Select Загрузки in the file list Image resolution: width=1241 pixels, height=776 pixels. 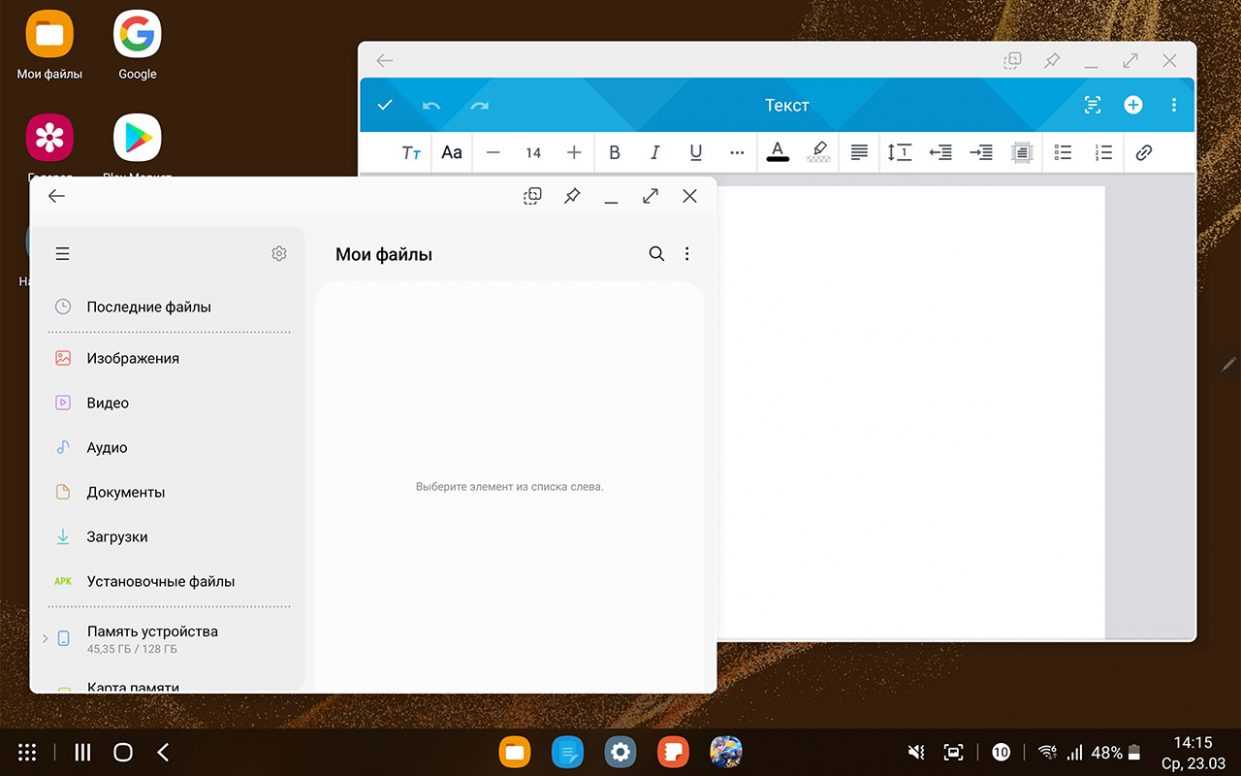click(x=117, y=537)
